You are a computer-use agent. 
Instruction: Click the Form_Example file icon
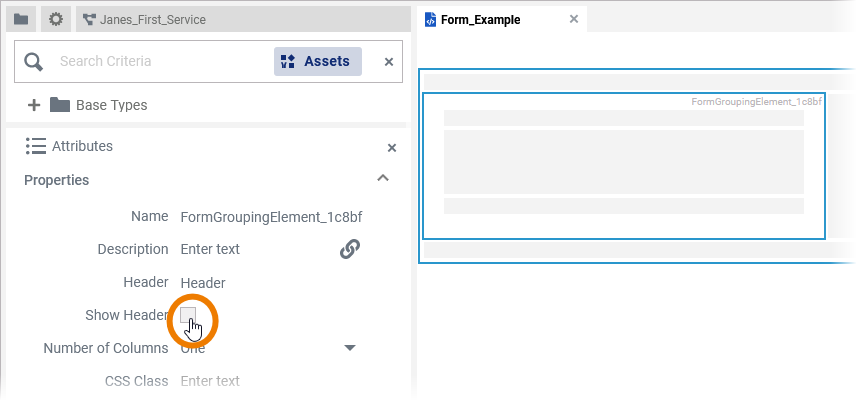tap(430, 19)
